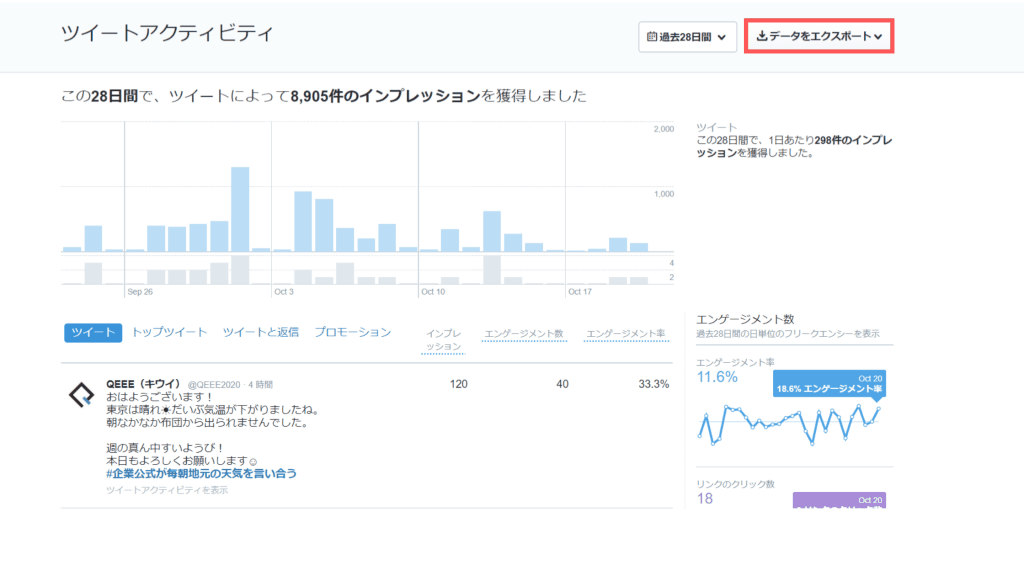This screenshot has width=1024, height=576.
Task: Click the link clicks count 18
Action: 705,498
